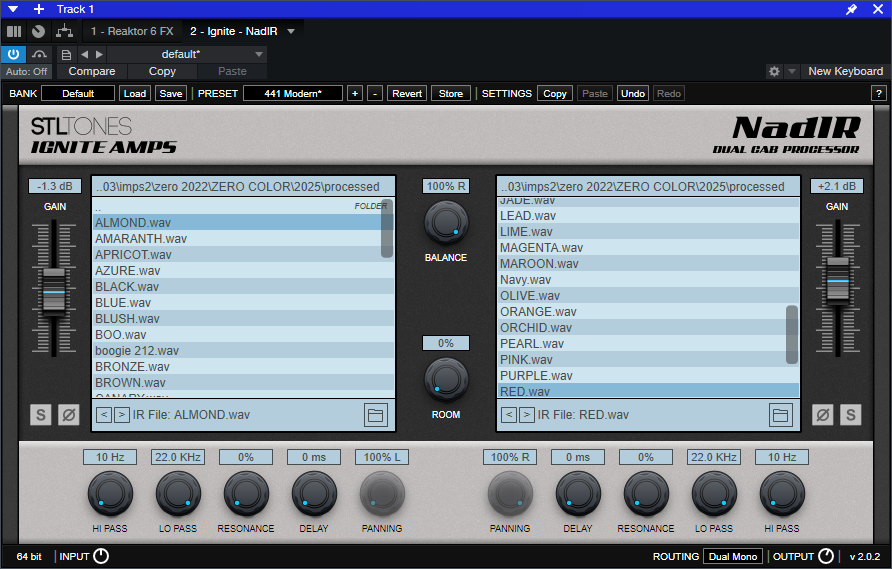Select RED.wav in right IR list
Screen dimensions: 892x569
point(649,391)
